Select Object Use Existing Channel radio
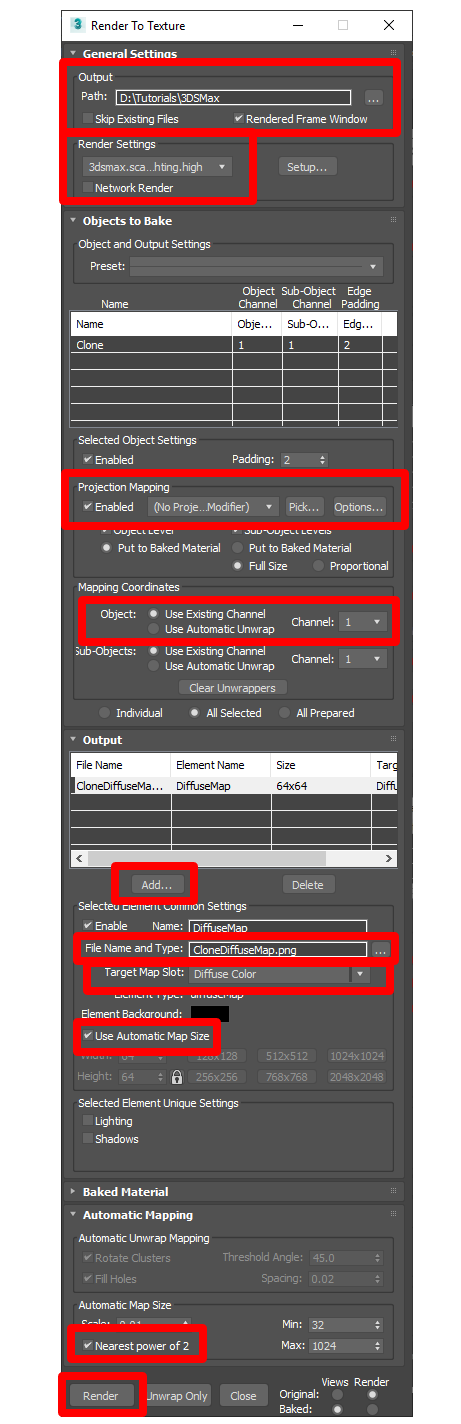Screen dimensions: 461x1424 (153, 613)
